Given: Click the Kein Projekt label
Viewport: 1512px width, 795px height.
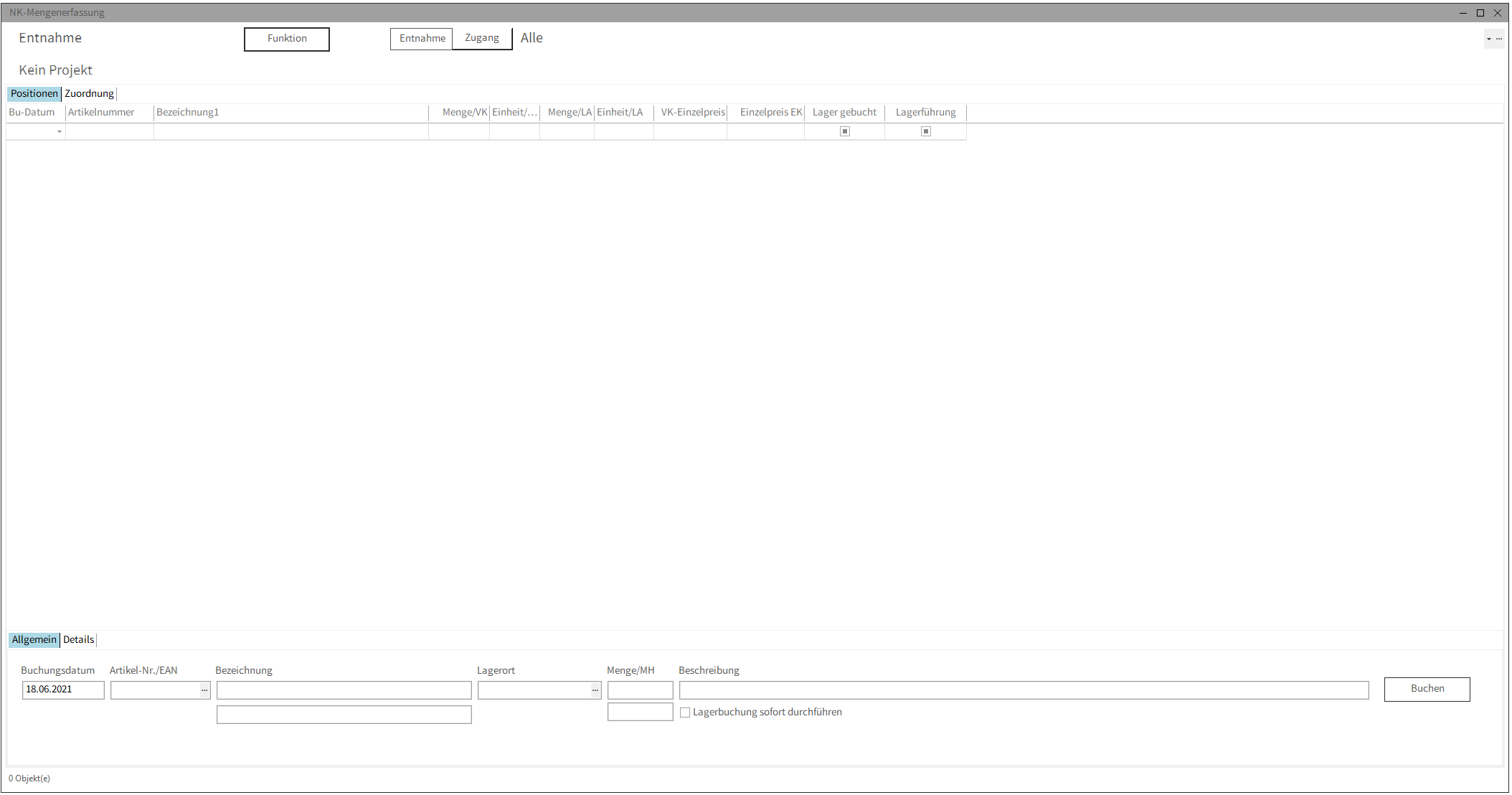Looking at the screenshot, I should click(56, 70).
